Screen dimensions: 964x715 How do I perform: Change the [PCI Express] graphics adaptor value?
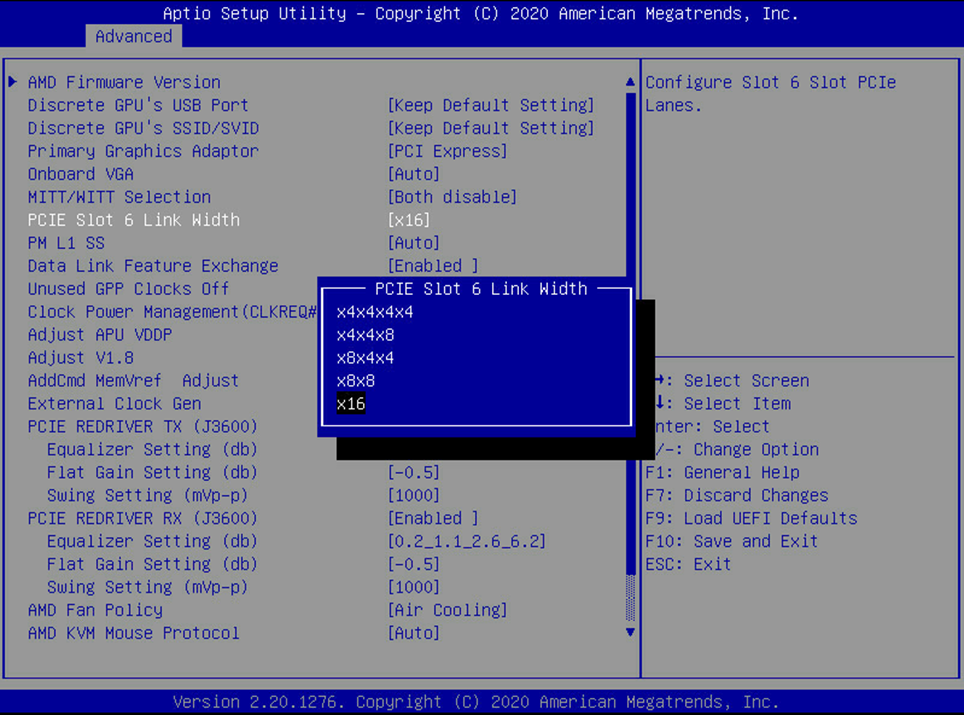click(x=448, y=151)
